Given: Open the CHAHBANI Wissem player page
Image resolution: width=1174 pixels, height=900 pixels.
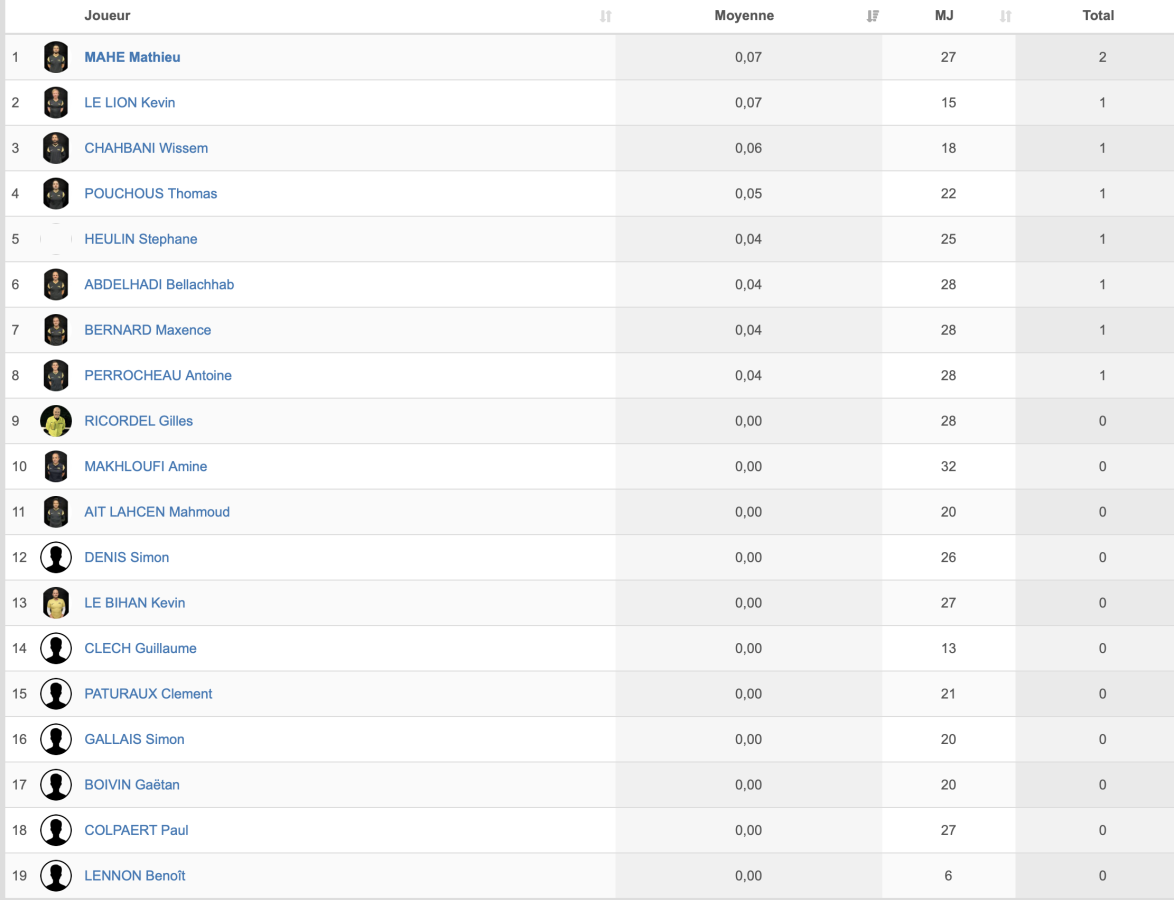Looking at the screenshot, I should click(x=146, y=148).
